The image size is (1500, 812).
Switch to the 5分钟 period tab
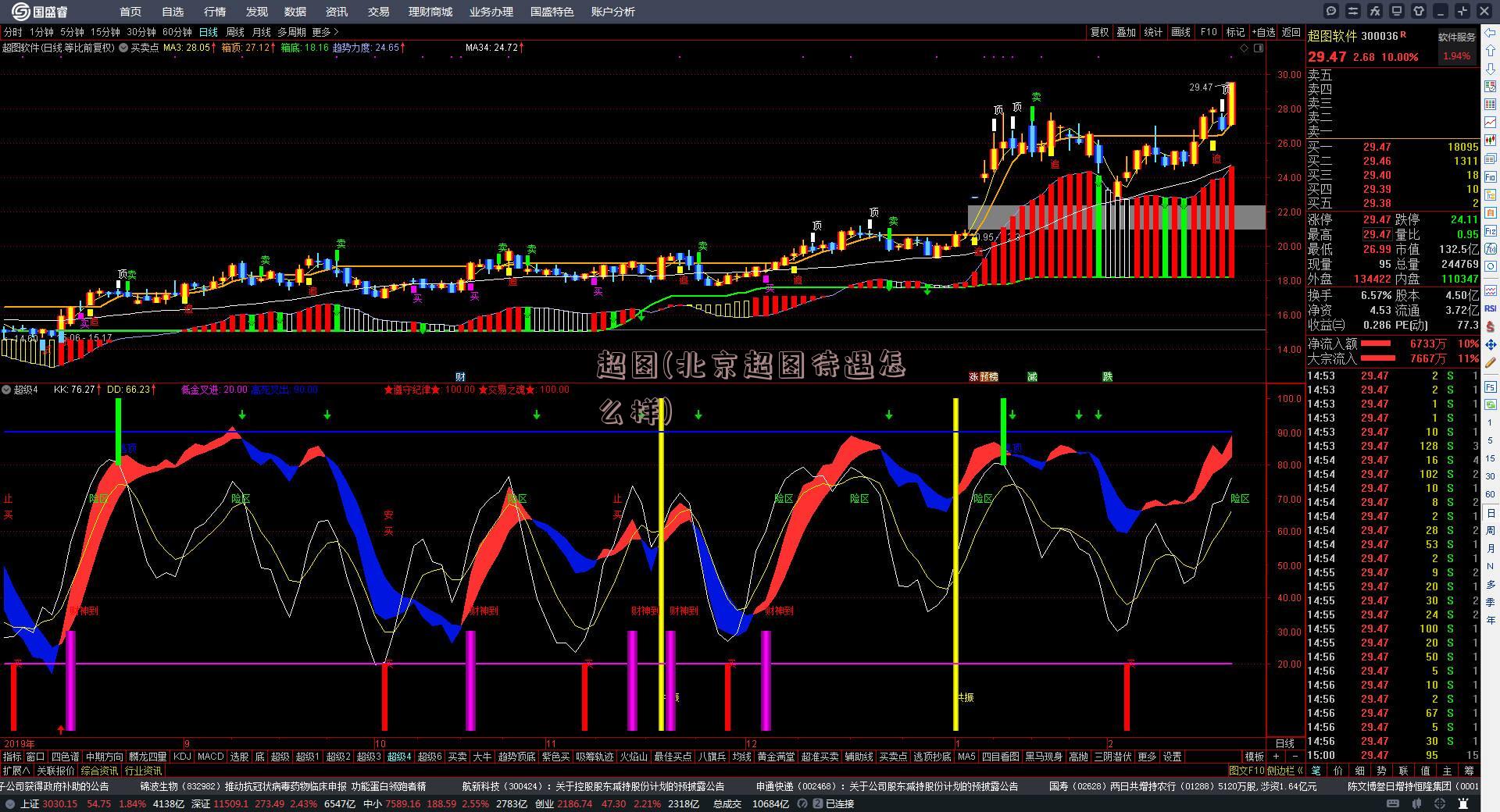click(x=72, y=32)
